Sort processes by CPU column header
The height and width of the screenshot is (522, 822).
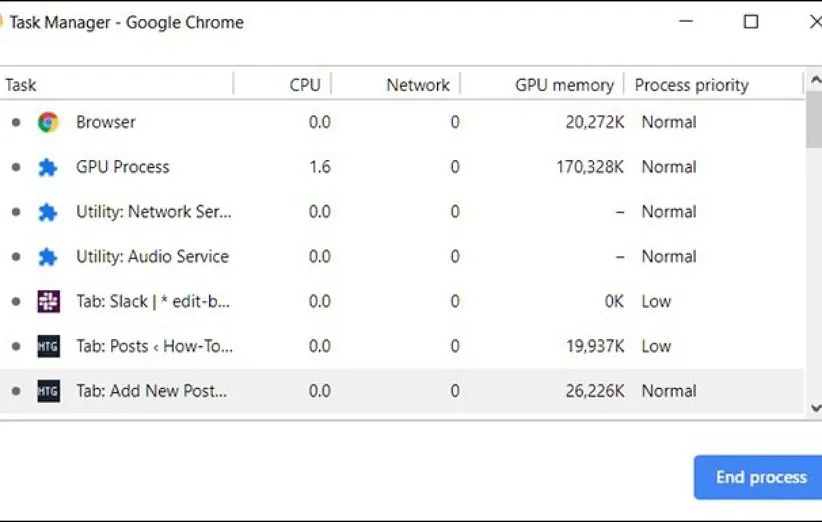click(304, 85)
